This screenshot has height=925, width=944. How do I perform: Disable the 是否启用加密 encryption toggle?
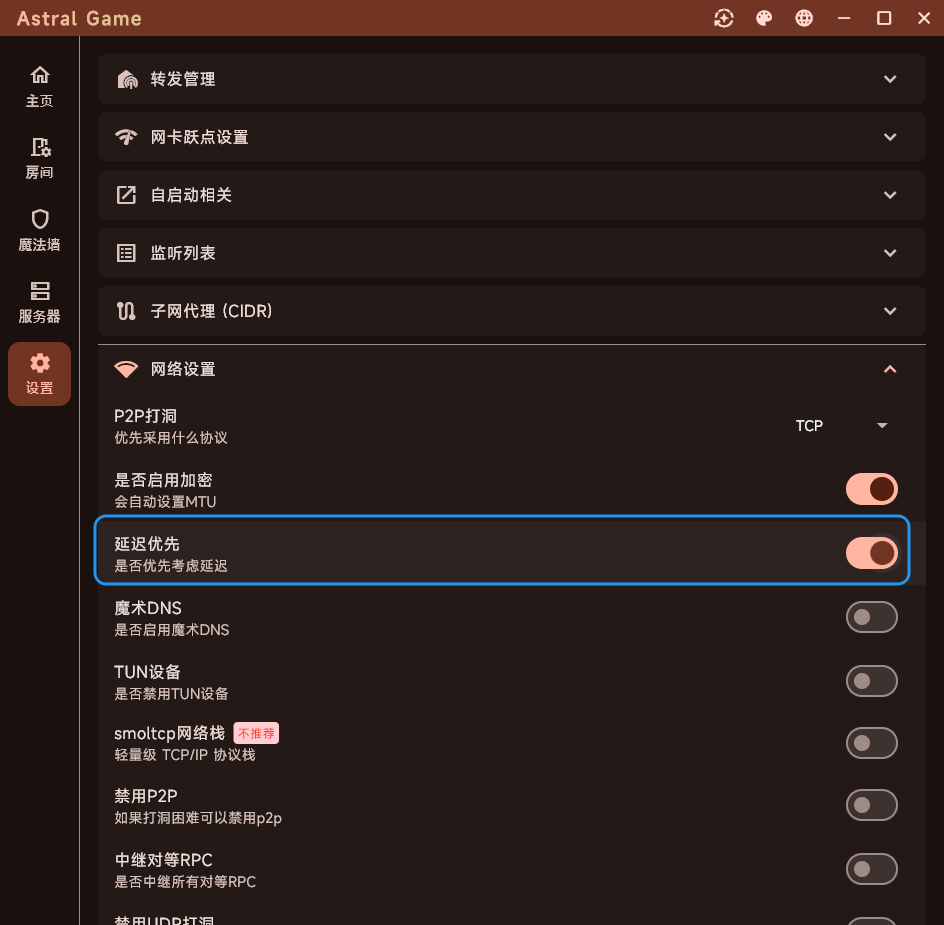(871, 489)
